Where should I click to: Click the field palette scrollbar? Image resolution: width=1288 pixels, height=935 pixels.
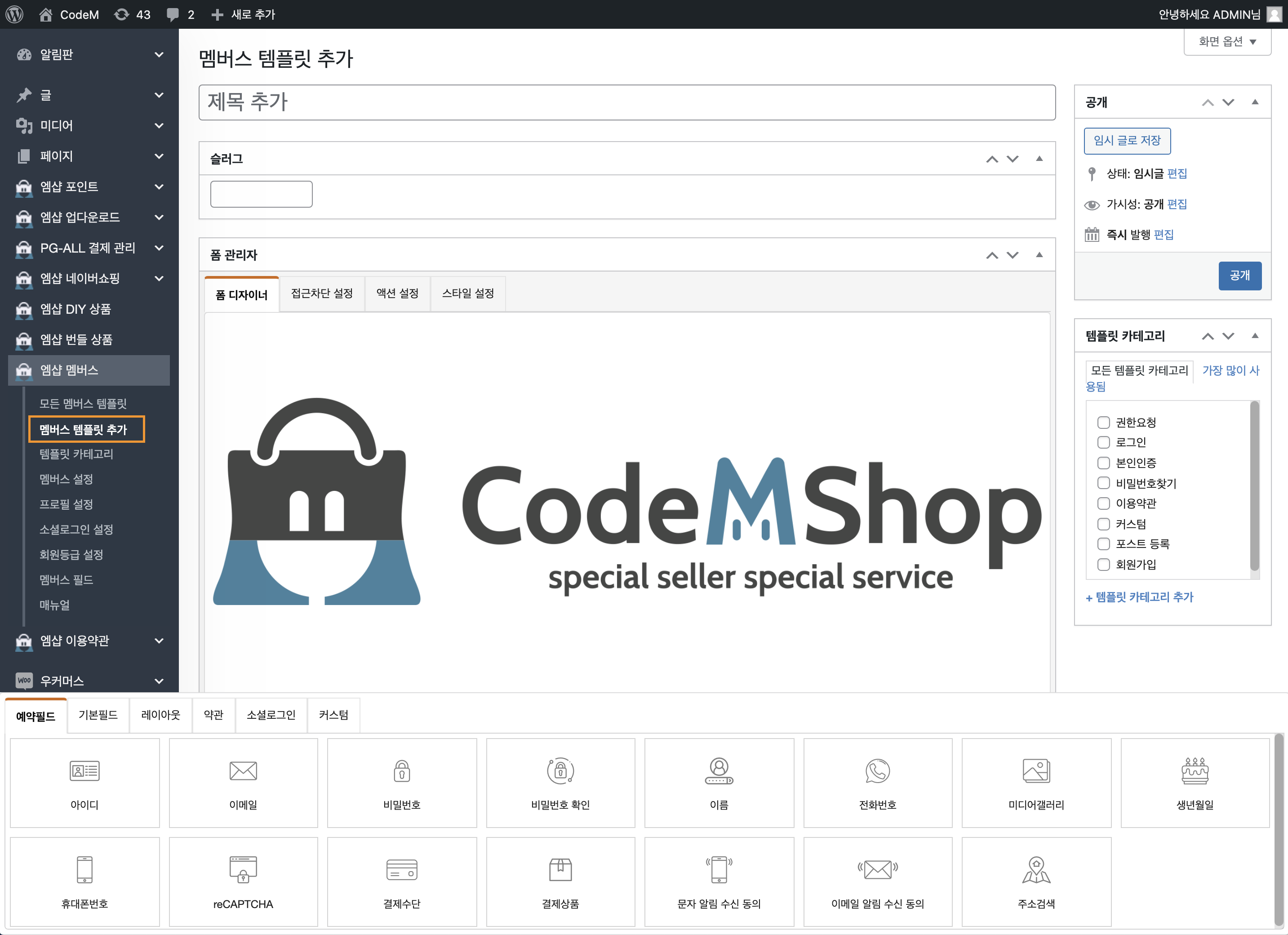coord(1279,829)
